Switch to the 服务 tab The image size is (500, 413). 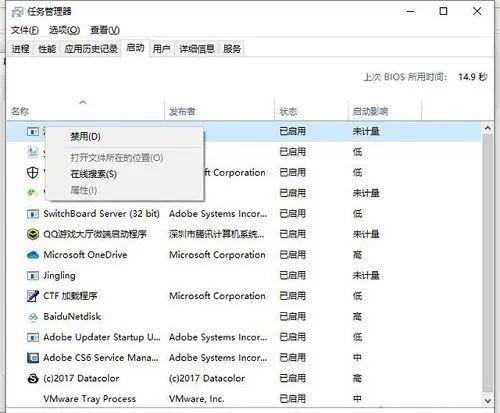pyautogui.click(x=232, y=49)
